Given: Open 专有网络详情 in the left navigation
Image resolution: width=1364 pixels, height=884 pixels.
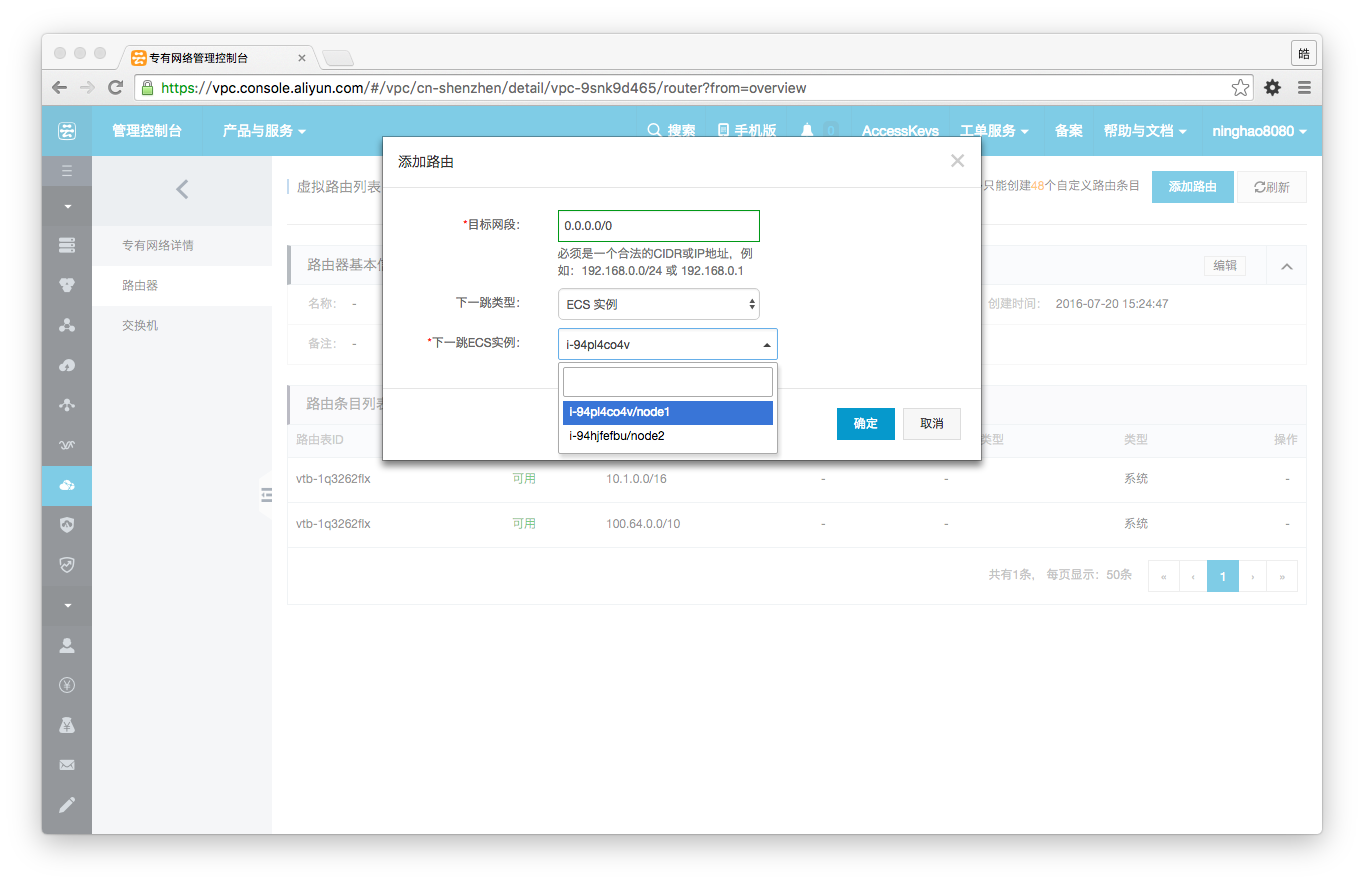Looking at the screenshot, I should pos(158,246).
